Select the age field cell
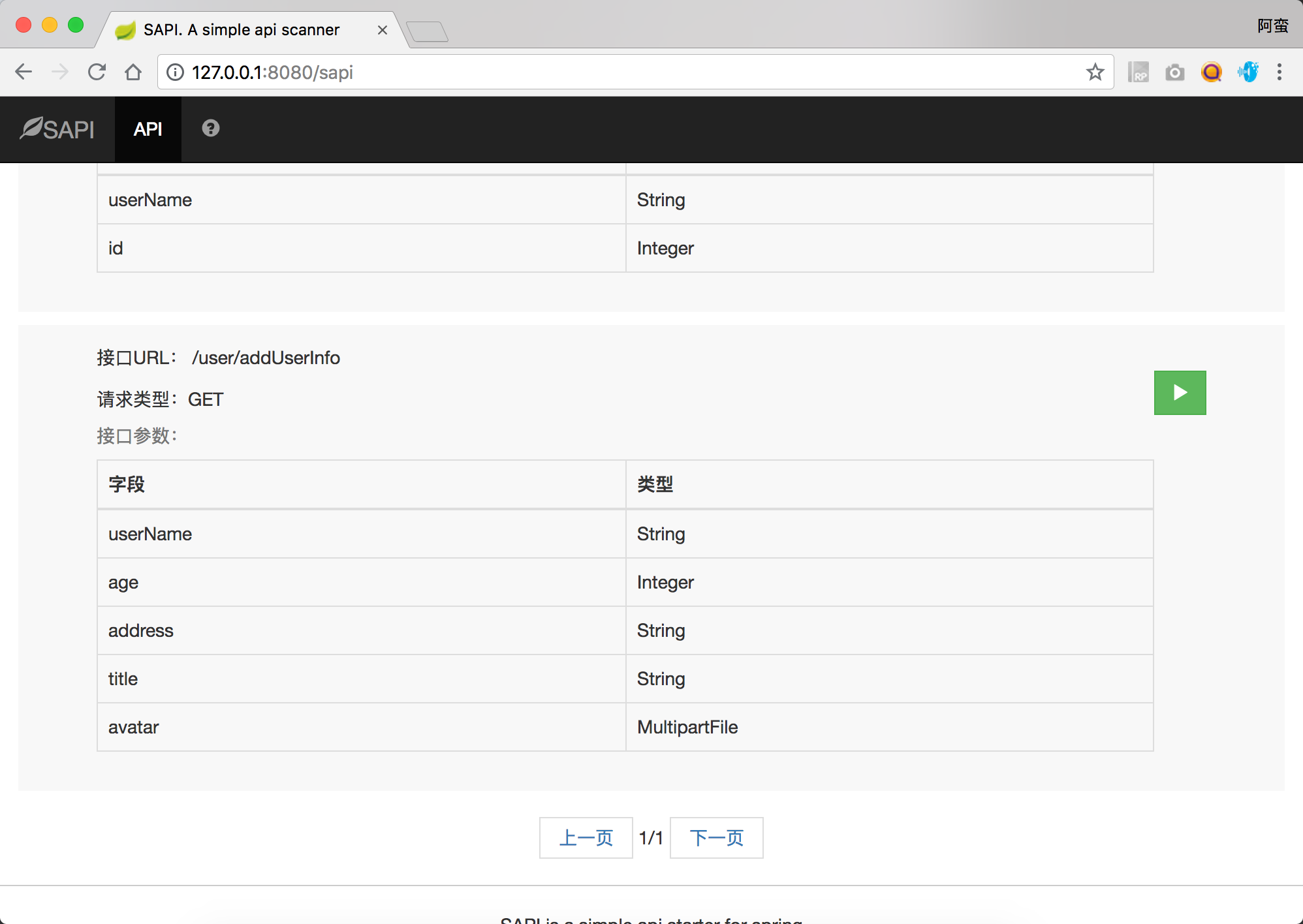Viewport: 1303px width, 924px height. pyautogui.click(x=361, y=582)
